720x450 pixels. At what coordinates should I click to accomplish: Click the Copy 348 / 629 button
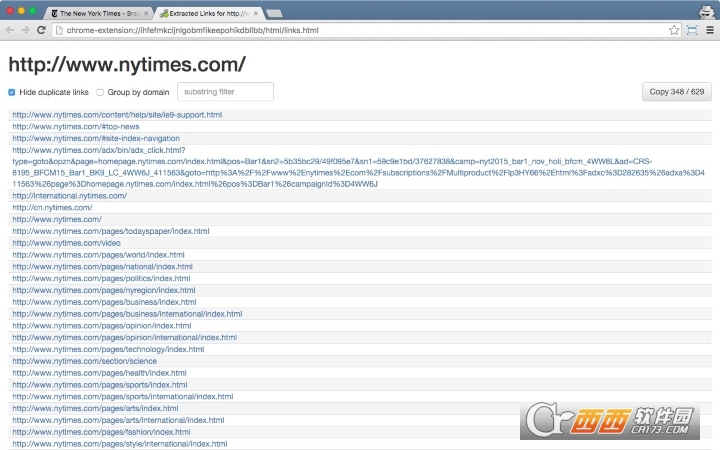[x=676, y=92]
